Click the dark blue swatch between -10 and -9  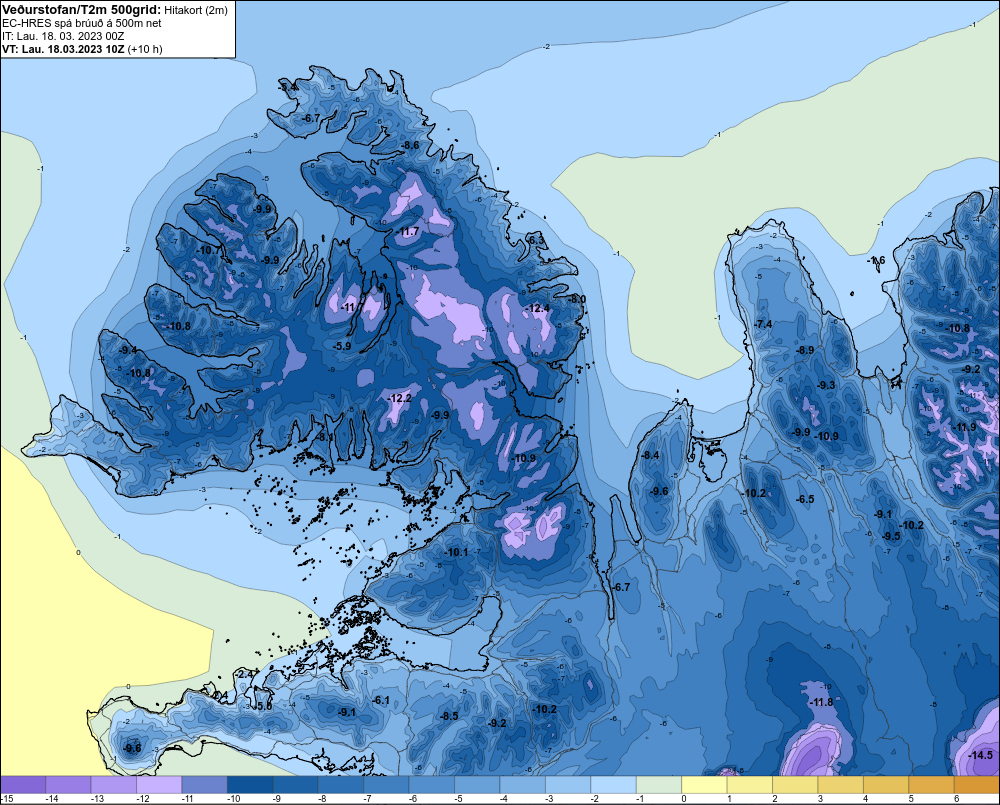(x=251, y=785)
